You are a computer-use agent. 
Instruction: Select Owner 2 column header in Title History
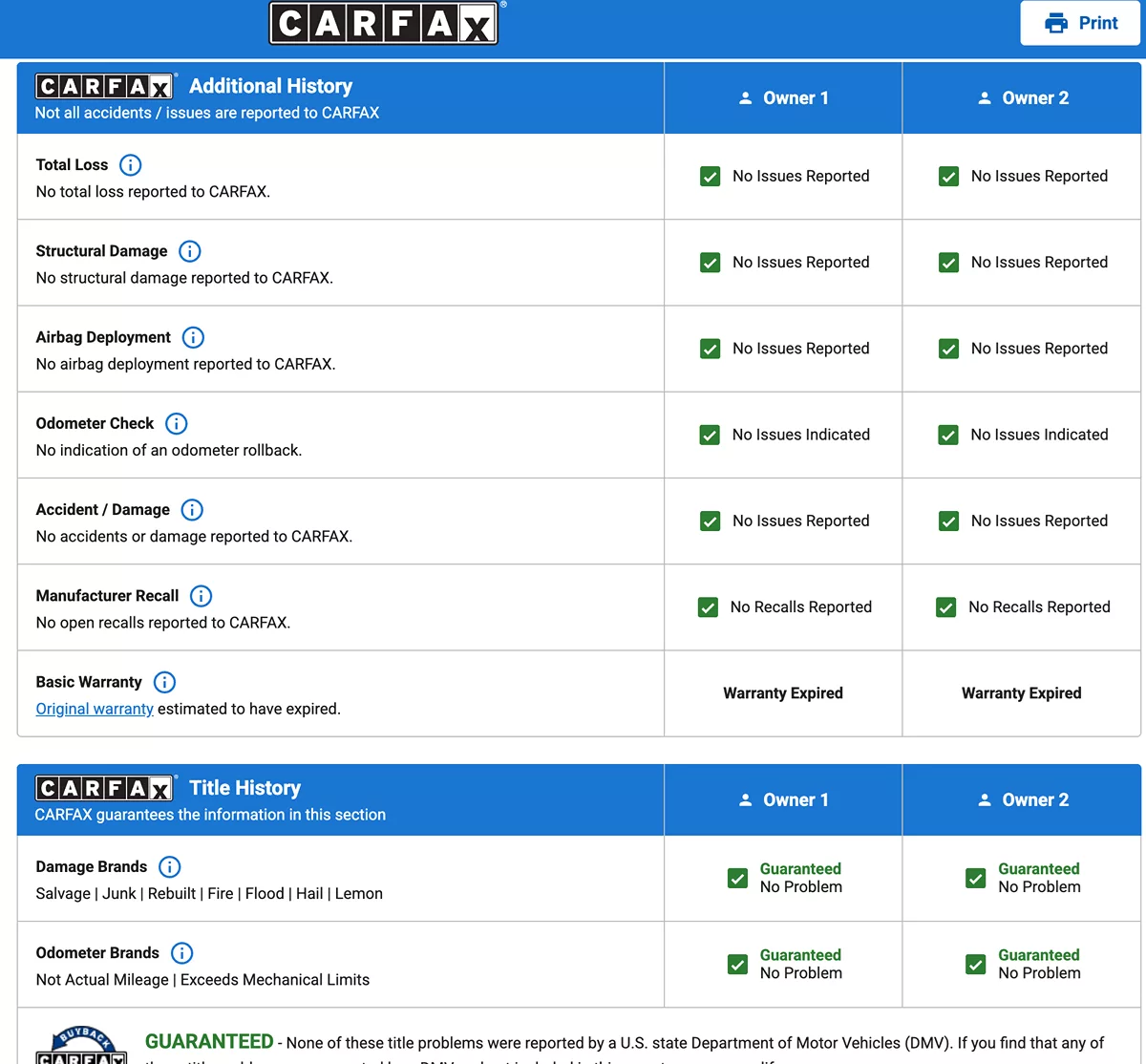point(1022,800)
